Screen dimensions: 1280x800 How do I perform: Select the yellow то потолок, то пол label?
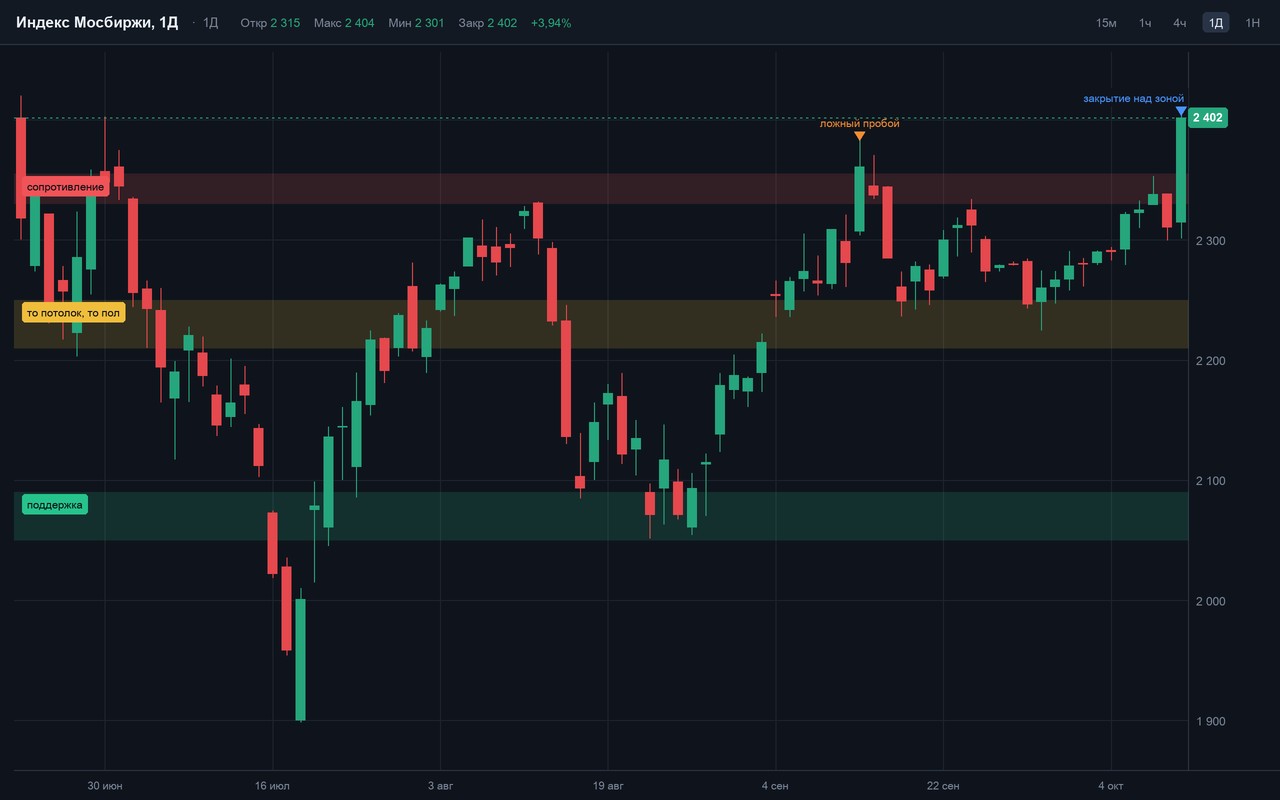[73, 313]
